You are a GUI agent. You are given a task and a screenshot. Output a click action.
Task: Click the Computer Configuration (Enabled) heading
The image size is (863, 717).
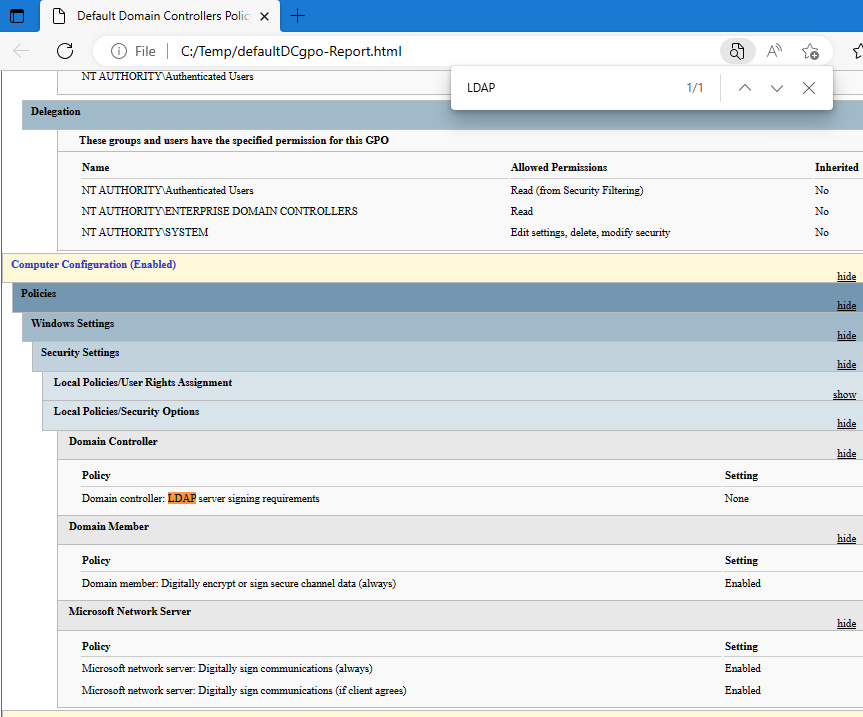coord(94,265)
